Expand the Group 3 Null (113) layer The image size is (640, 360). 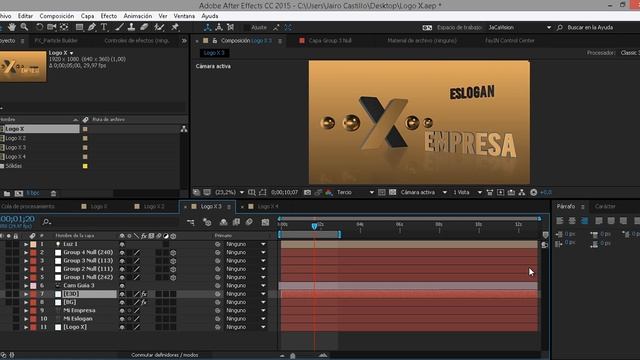coord(26,261)
